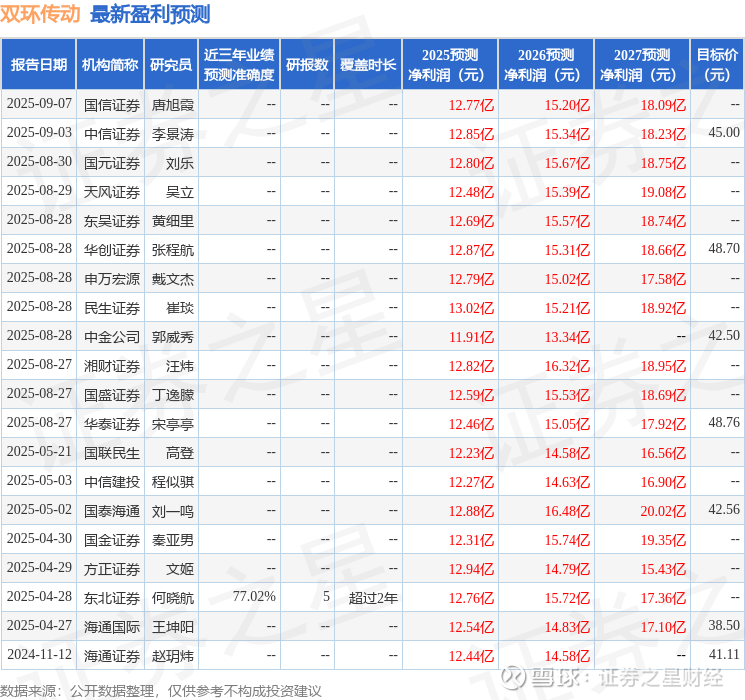Click the 近三年业绩预测准确度 column header
This screenshot has width=745, height=700.
pos(239,65)
